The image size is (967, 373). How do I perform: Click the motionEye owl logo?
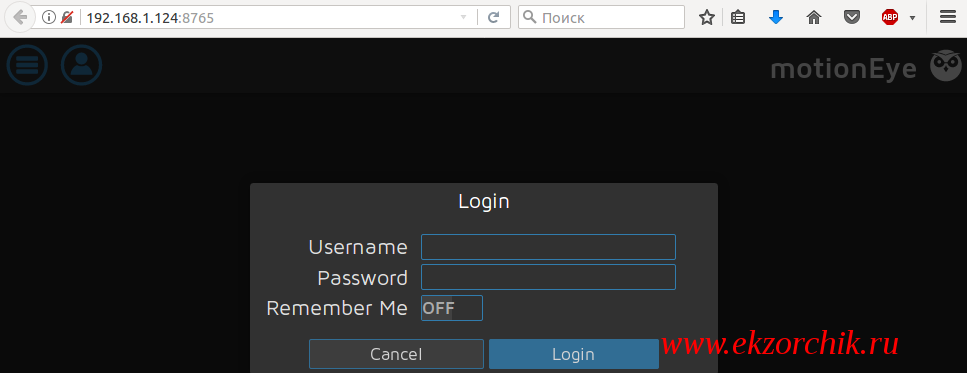(x=945, y=65)
